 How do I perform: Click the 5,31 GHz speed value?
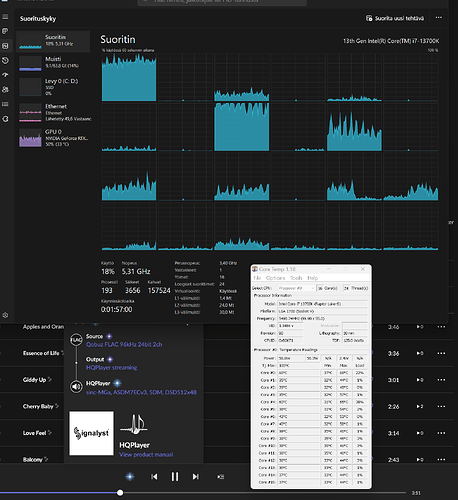(136, 271)
